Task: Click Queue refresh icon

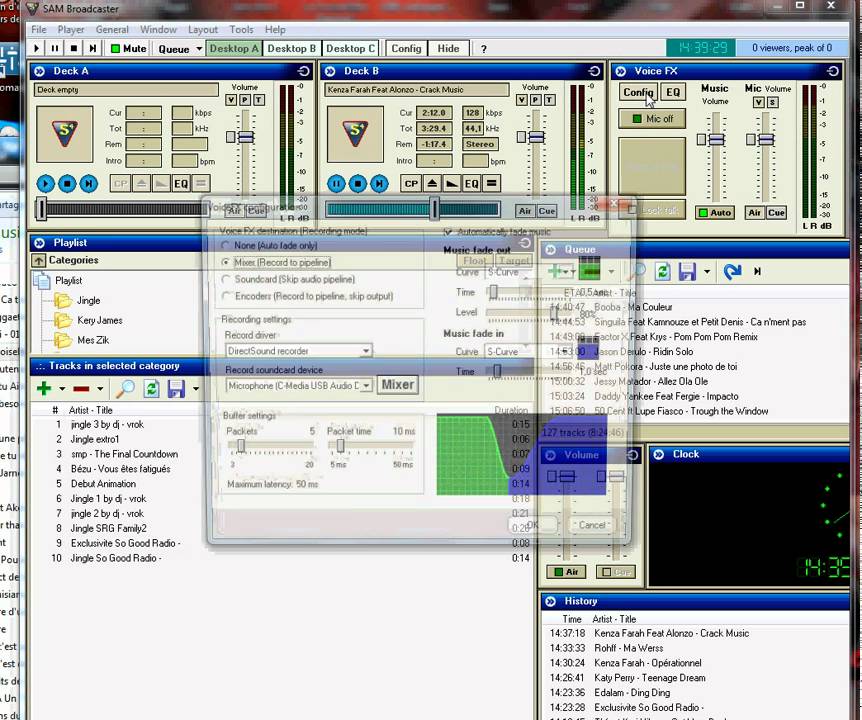Action: coord(662,272)
